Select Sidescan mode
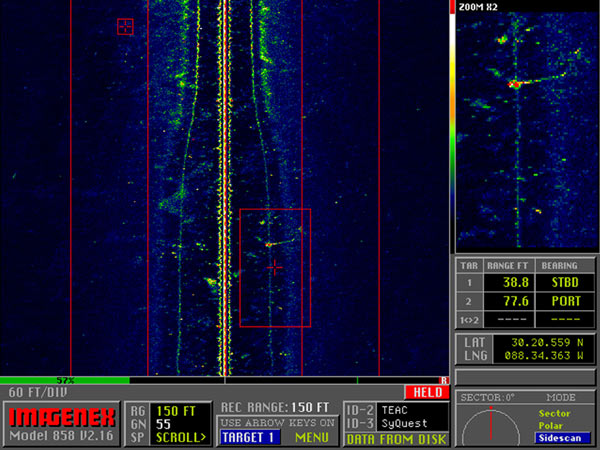 (562, 438)
